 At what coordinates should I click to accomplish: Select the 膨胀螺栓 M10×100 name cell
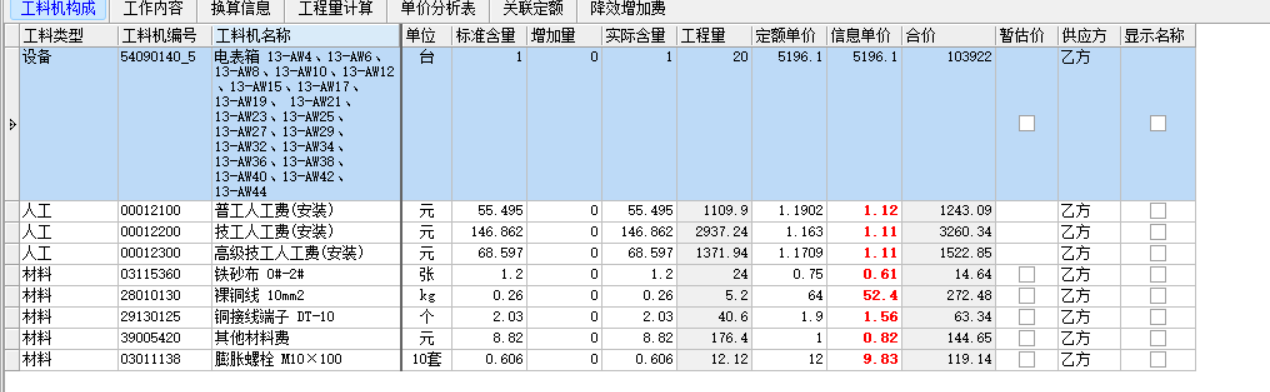[x=306, y=359]
